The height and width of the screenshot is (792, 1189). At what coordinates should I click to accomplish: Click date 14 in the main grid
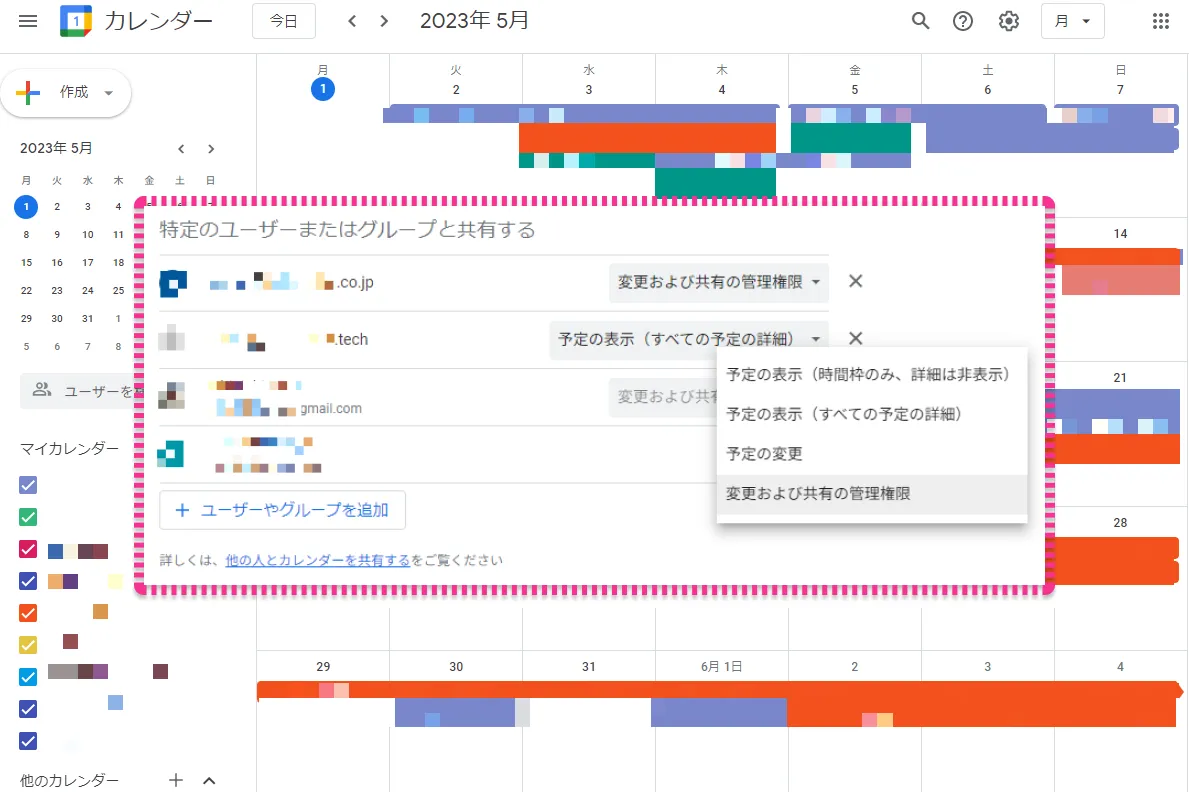[x=1120, y=234]
